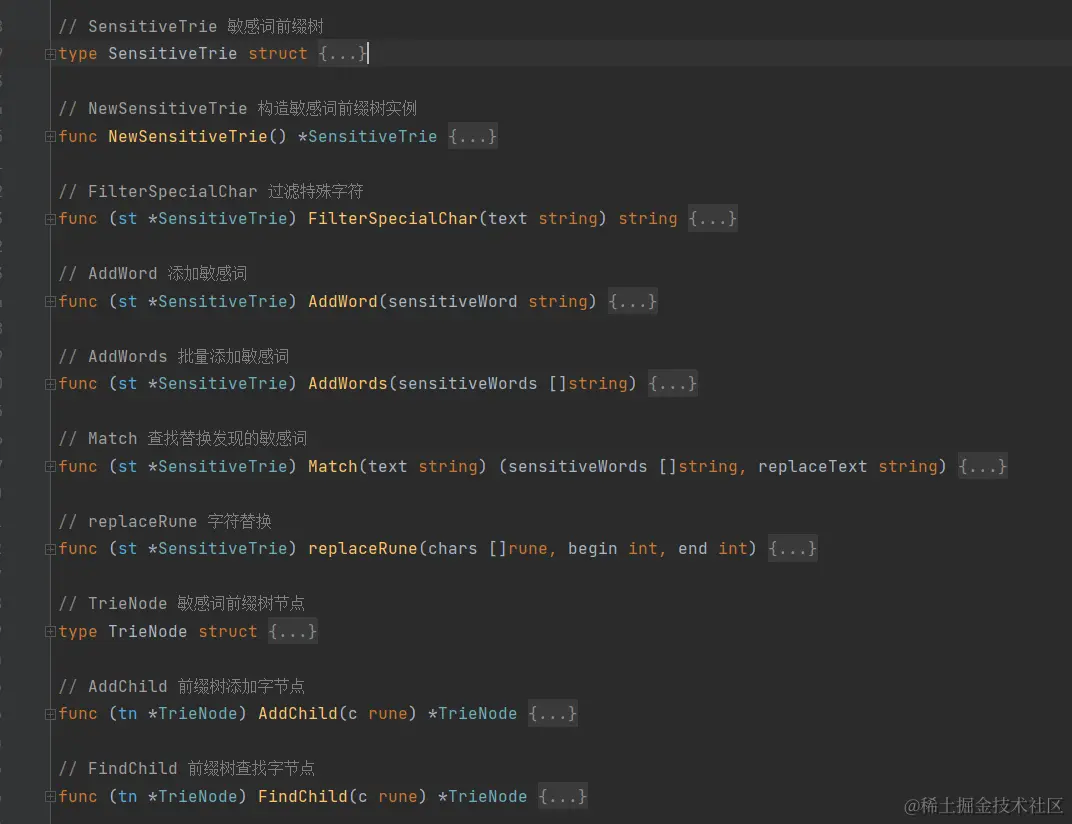The height and width of the screenshot is (824, 1072).
Task: Expand the Match function fold marker in gutter
Action: click(50, 466)
